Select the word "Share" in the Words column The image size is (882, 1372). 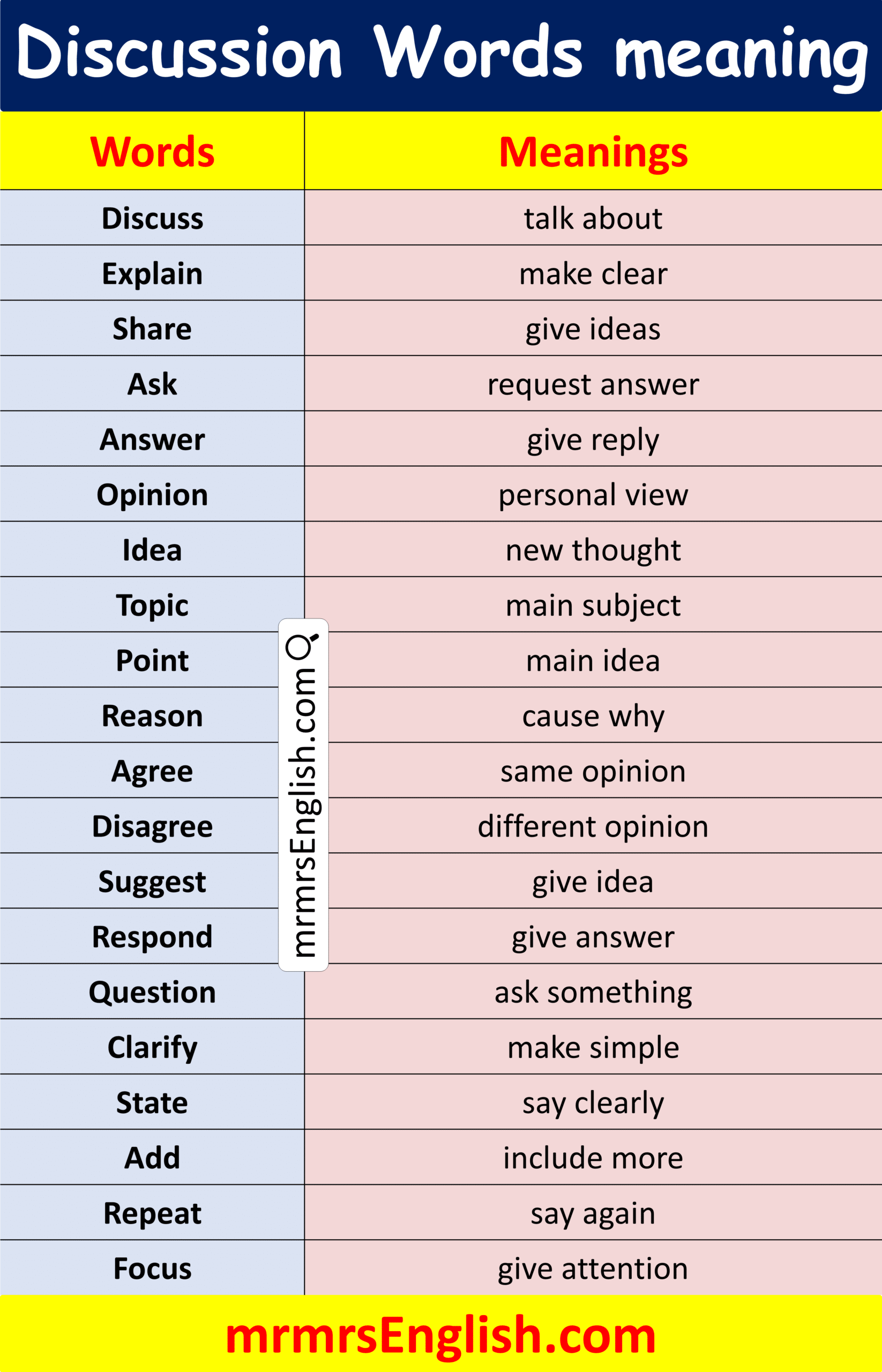click(x=152, y=329)
